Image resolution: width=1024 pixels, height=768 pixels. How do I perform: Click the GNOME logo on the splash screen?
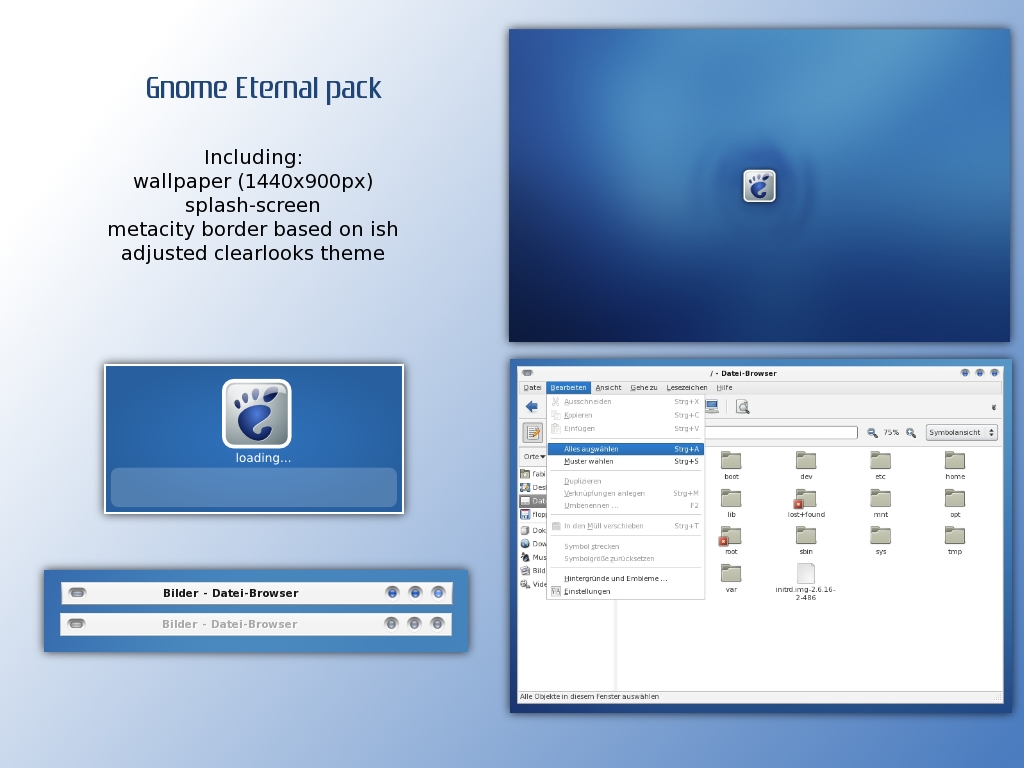(257, 414)
